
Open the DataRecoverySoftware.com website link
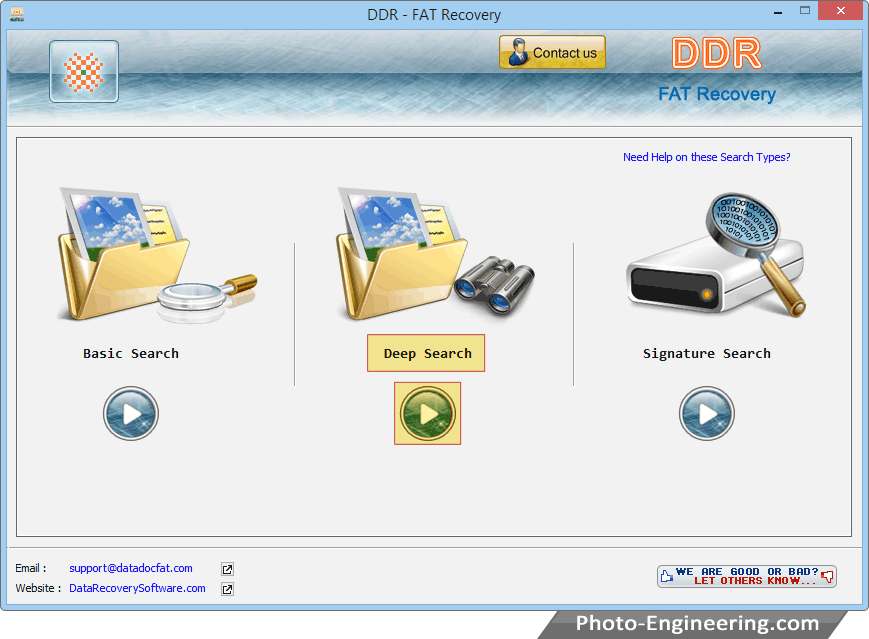coord(137,588)
